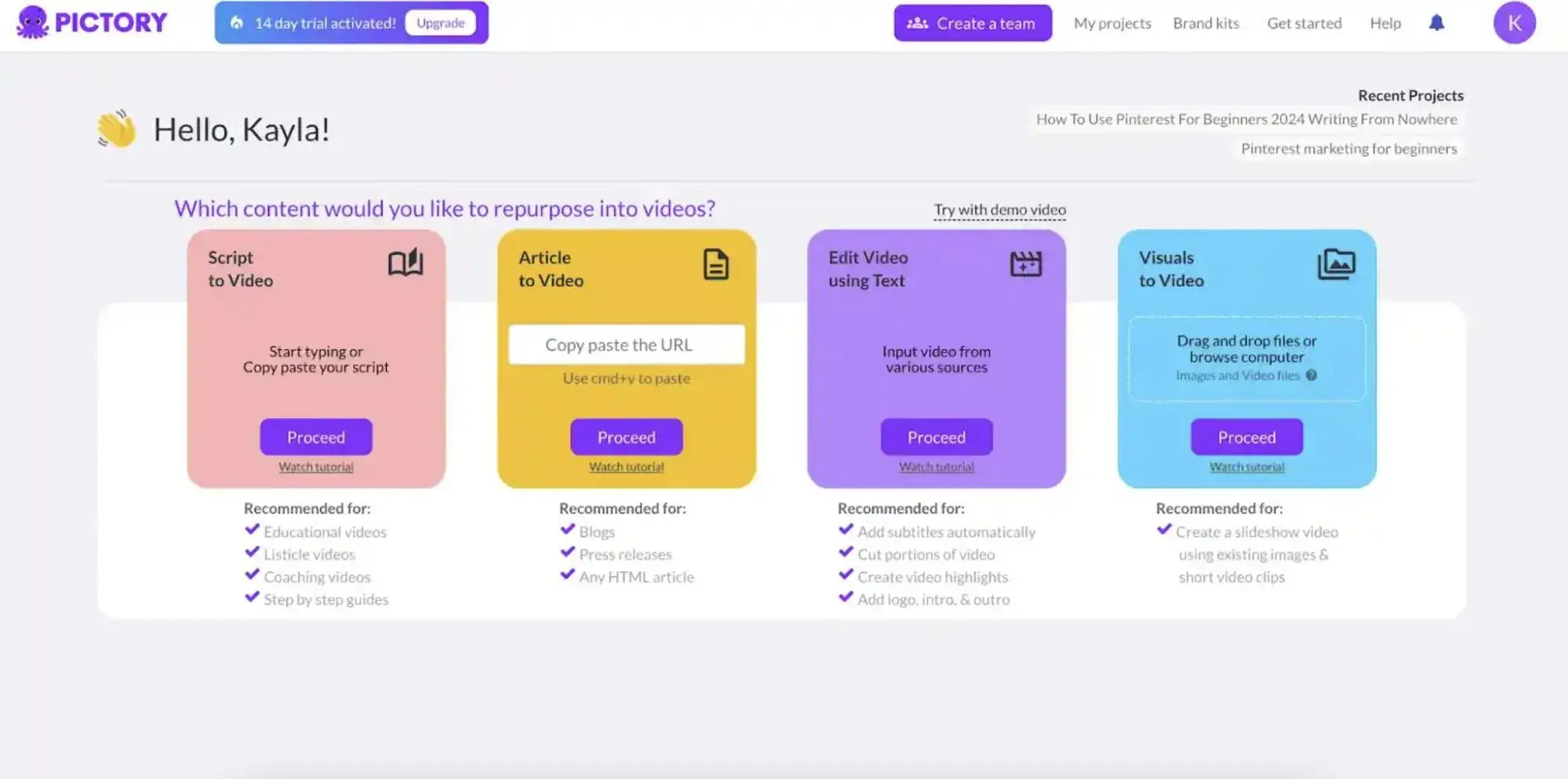Image resolution: width=1568 pixels, height=779 pixels.
Task: Proceed with Edit Video using Text
Action: point(936,437)
